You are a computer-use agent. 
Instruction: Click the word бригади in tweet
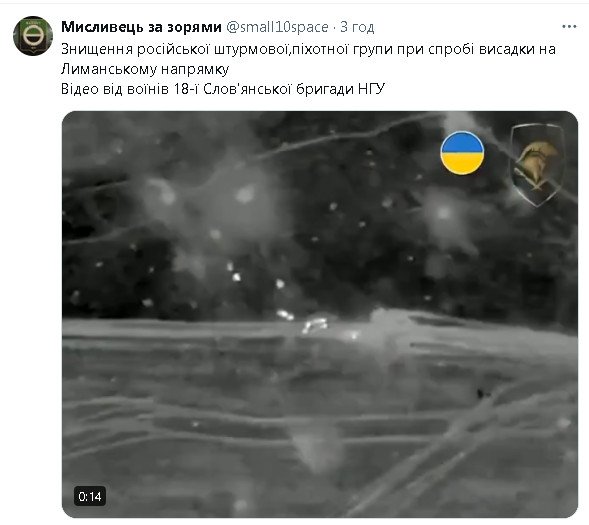click(x=325, y=89)
